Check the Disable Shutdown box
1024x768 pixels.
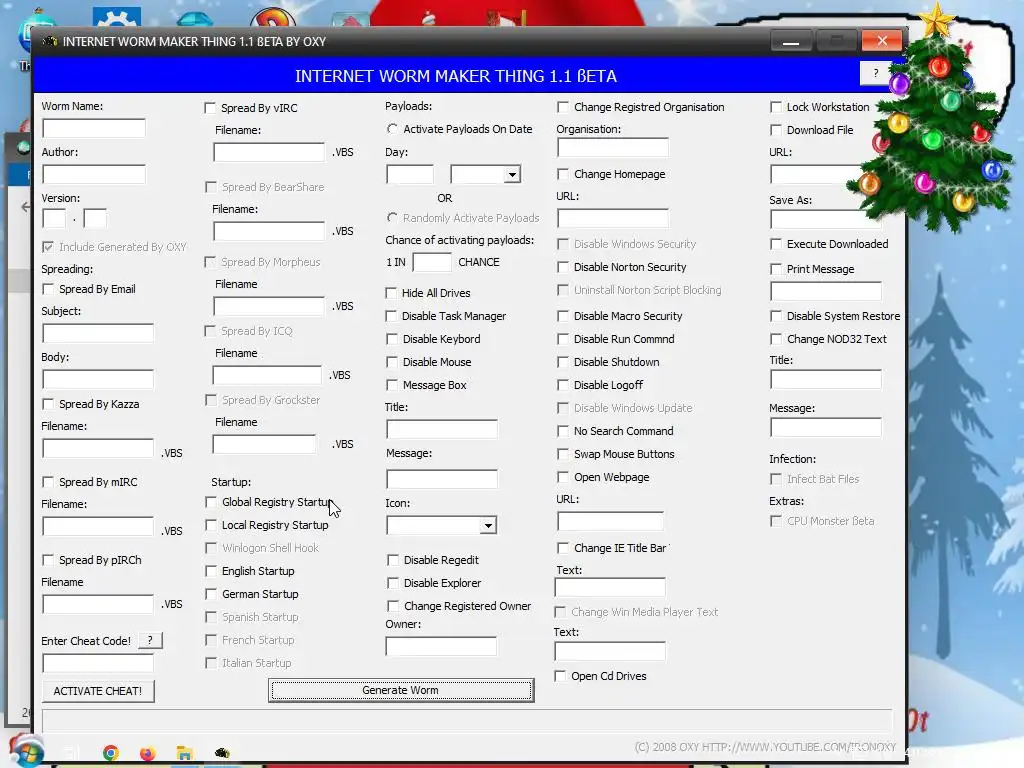pos(562,362)
